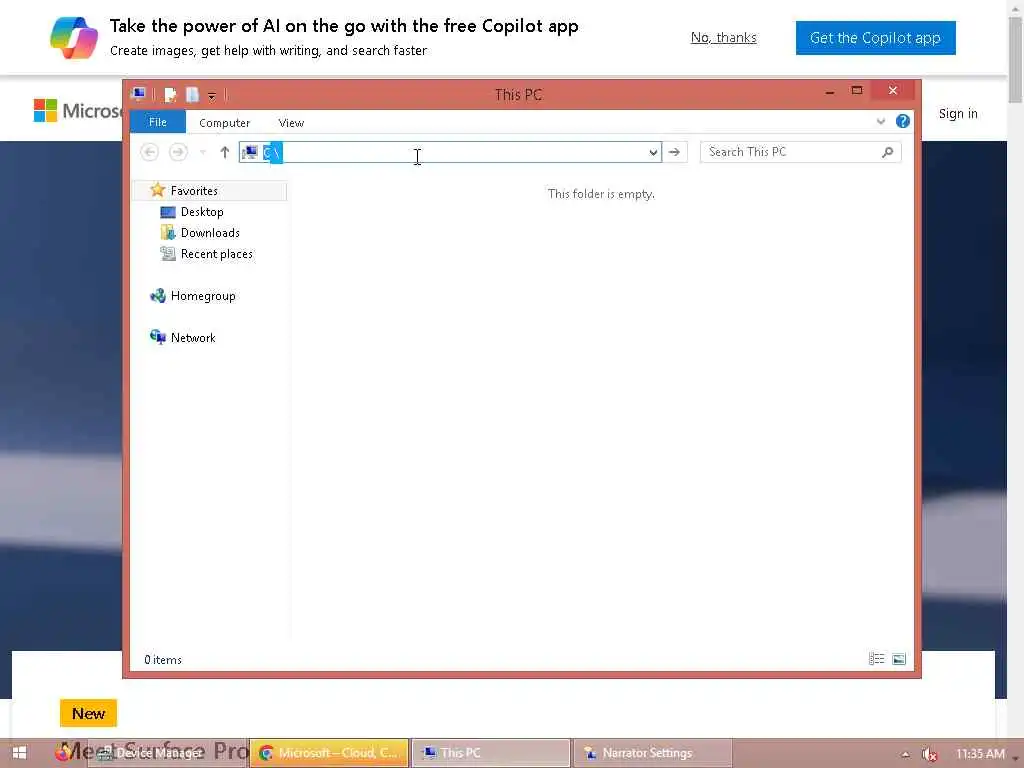Viewport: 1024px width, 768px height.
Task: Click the This PC icon in address bar
Action: coord(250,152)
